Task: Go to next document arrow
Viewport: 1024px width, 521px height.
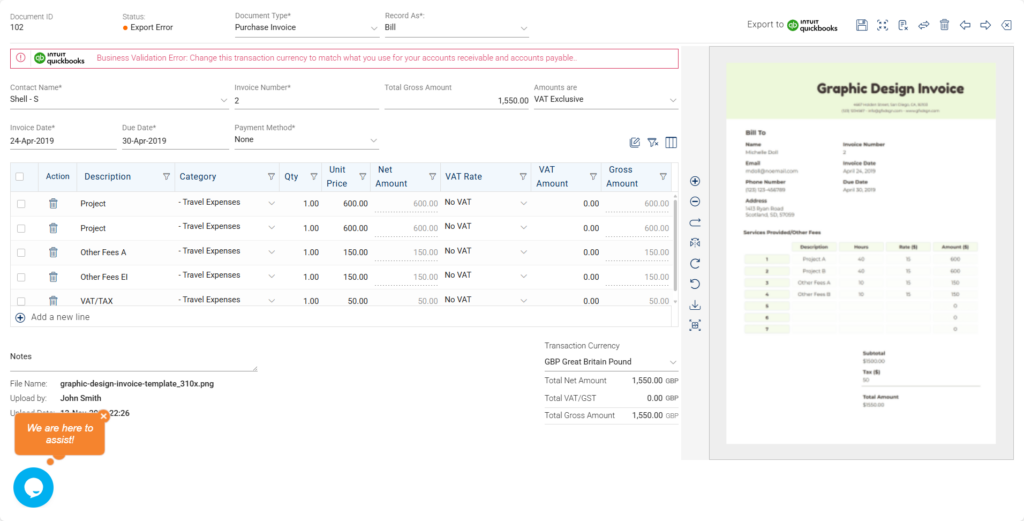Action: click(985, 25)
